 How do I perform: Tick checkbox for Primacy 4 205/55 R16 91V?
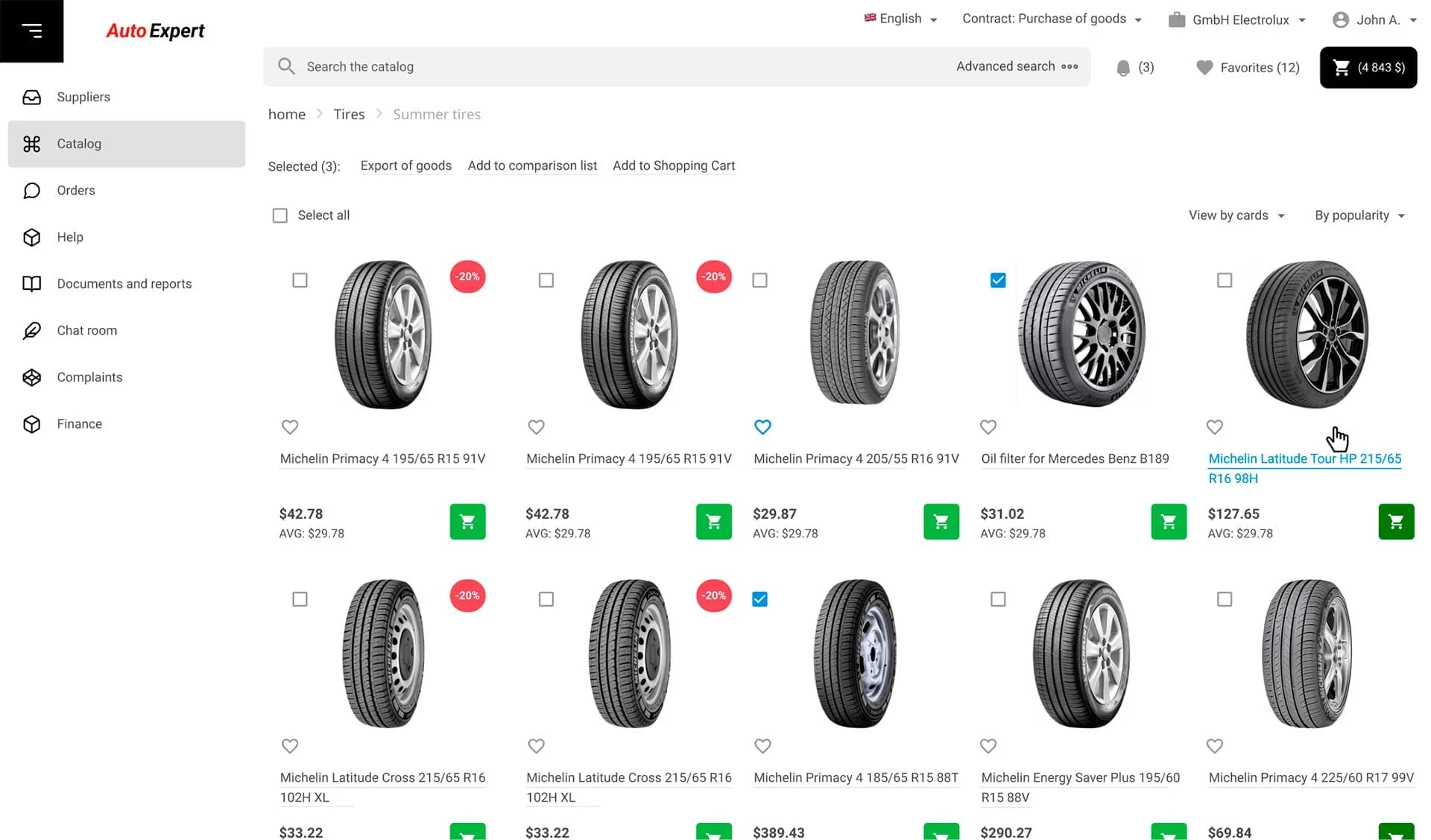[x=759, y=280]
